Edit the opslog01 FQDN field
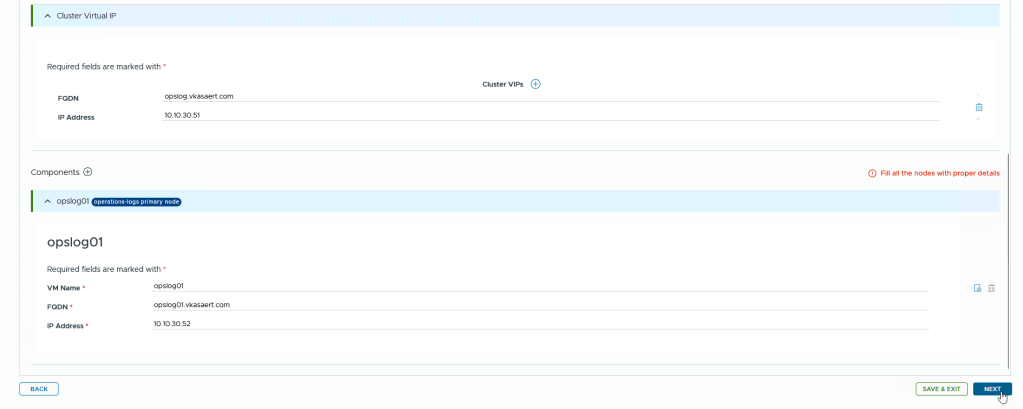 click(540, 305)
